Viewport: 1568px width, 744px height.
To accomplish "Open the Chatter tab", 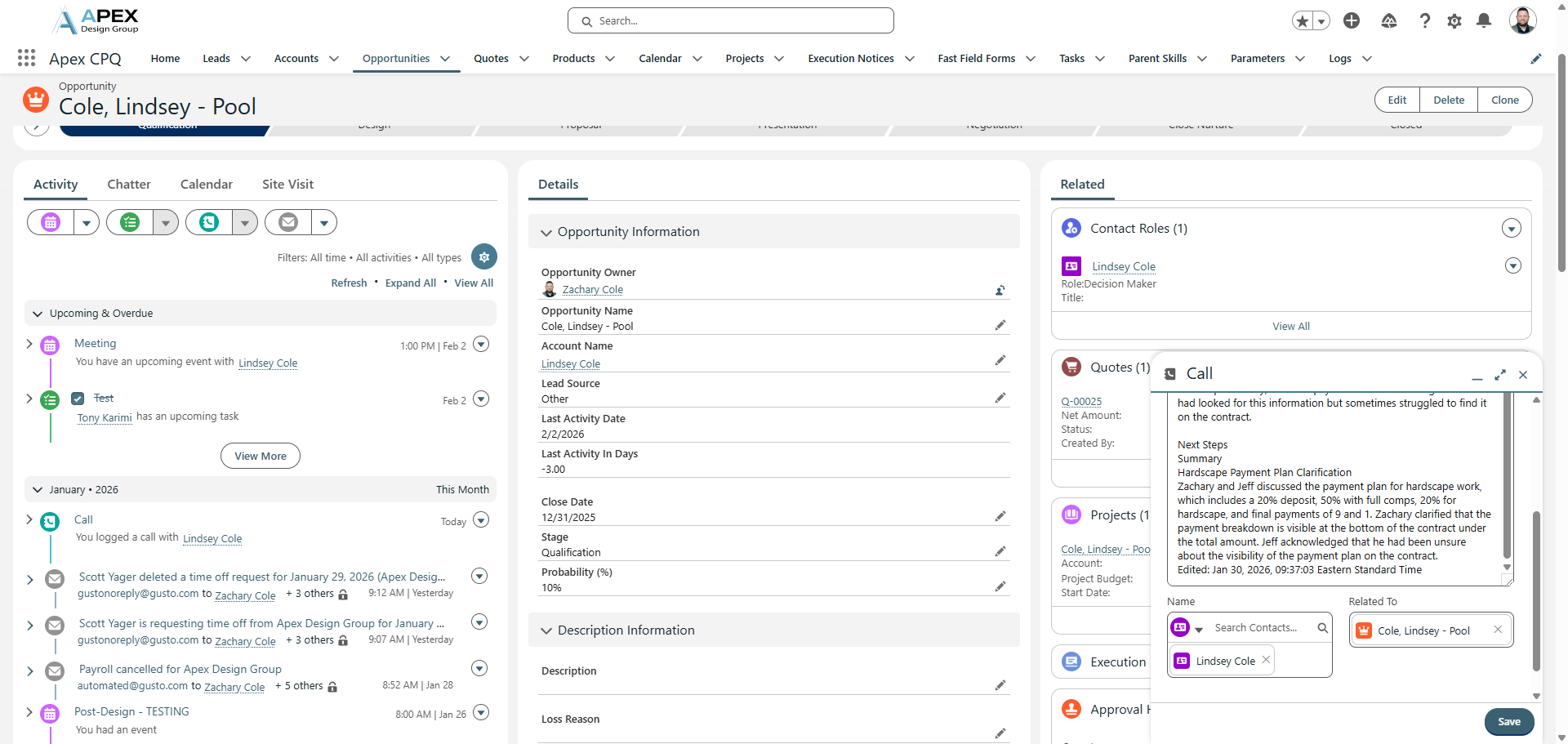I will pos(129,185).
